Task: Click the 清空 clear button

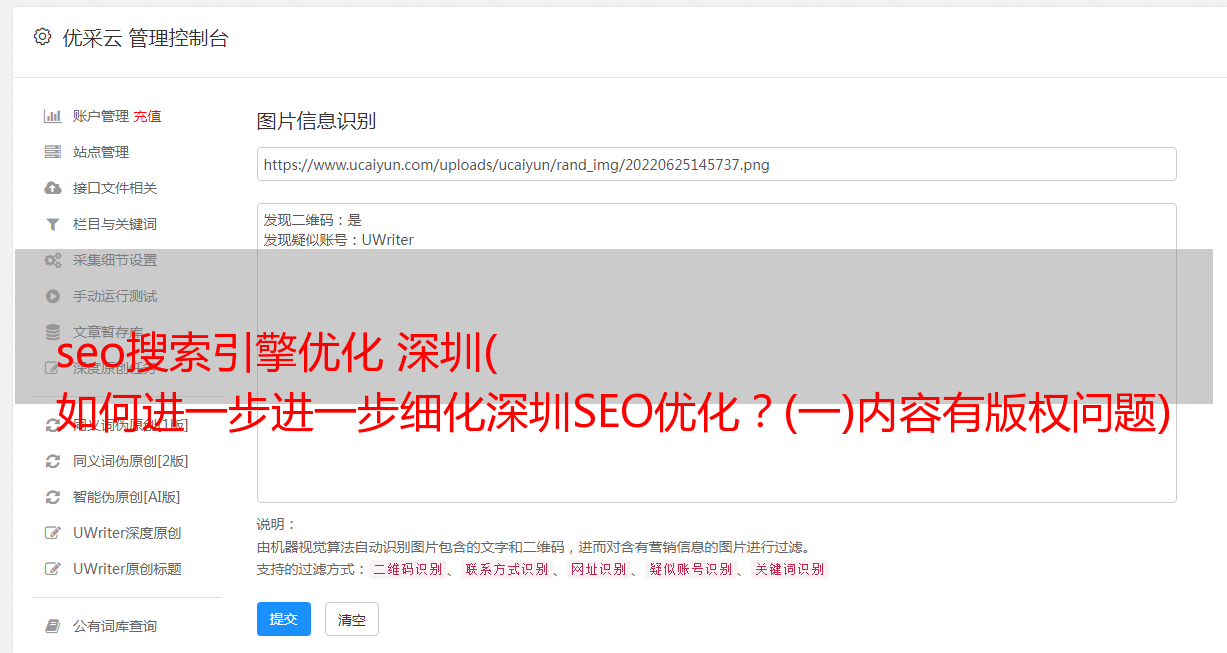Action: (352, 619)
